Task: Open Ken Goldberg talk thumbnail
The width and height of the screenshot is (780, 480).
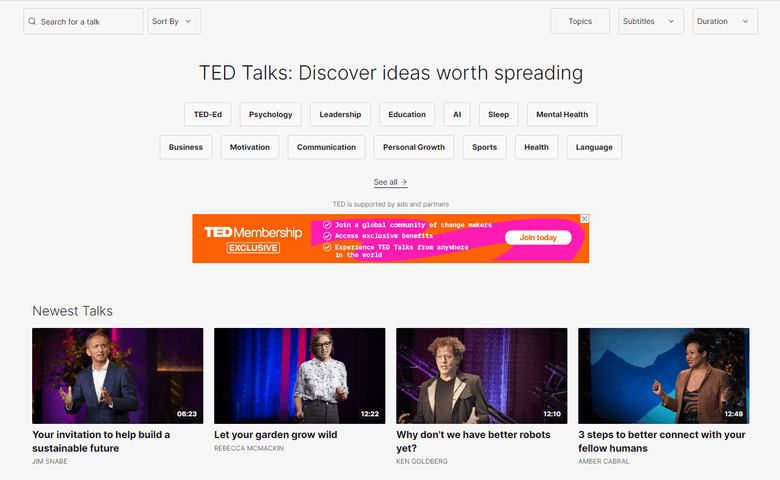Action: pyautogui.click(x=482, y=376)
